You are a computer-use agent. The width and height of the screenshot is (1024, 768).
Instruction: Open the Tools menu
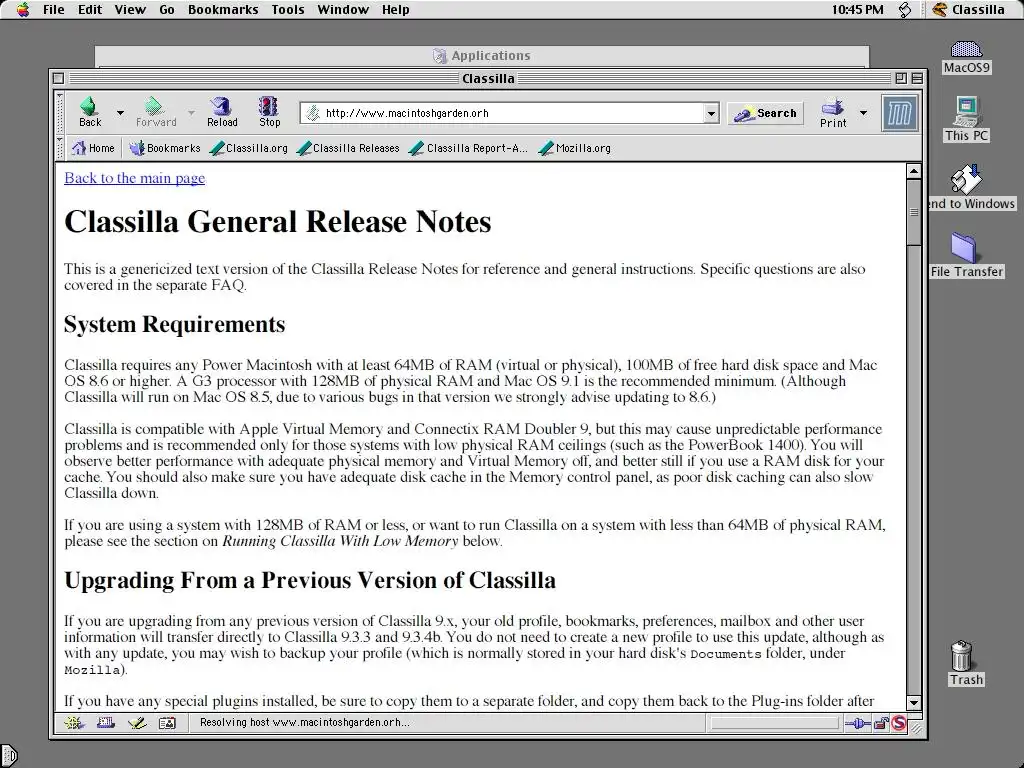[x=288, y=10]
